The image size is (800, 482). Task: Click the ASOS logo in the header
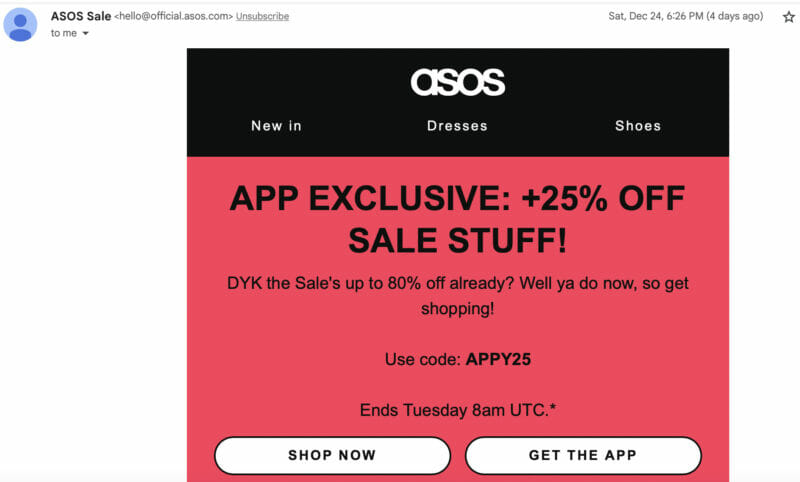(x=458, y=81)
